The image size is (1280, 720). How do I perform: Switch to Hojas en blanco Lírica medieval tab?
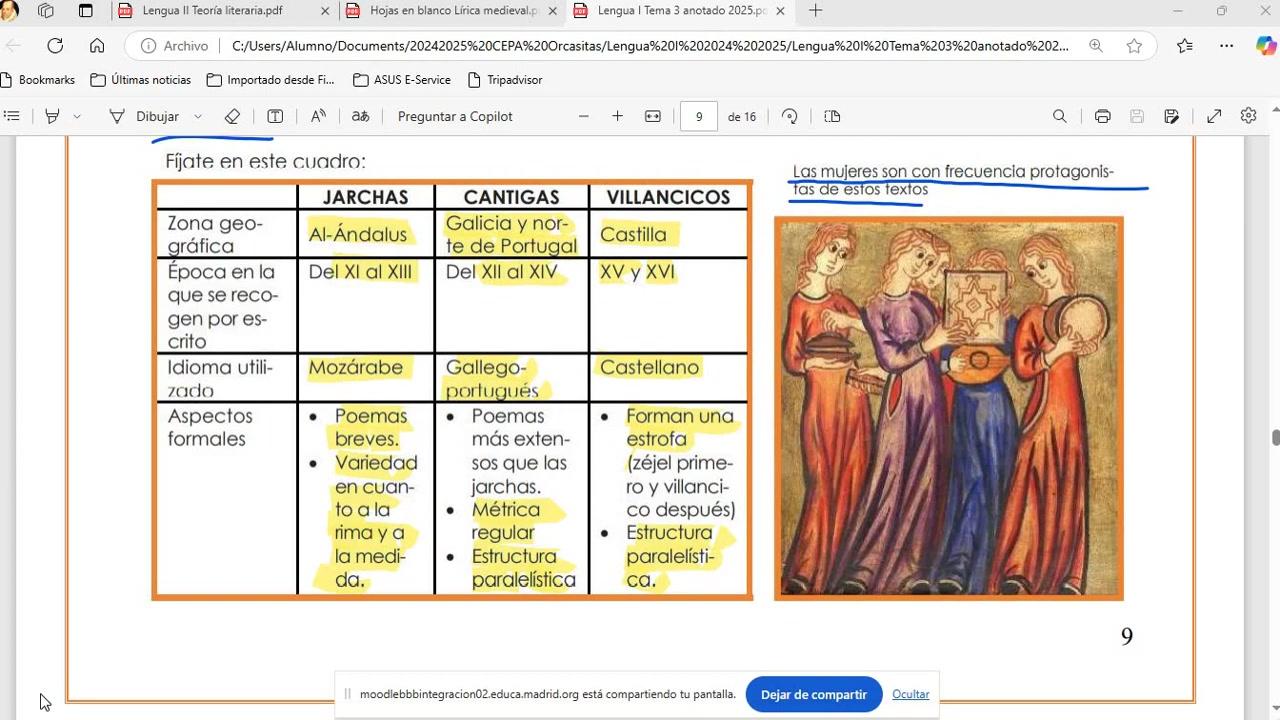point(453,11)
